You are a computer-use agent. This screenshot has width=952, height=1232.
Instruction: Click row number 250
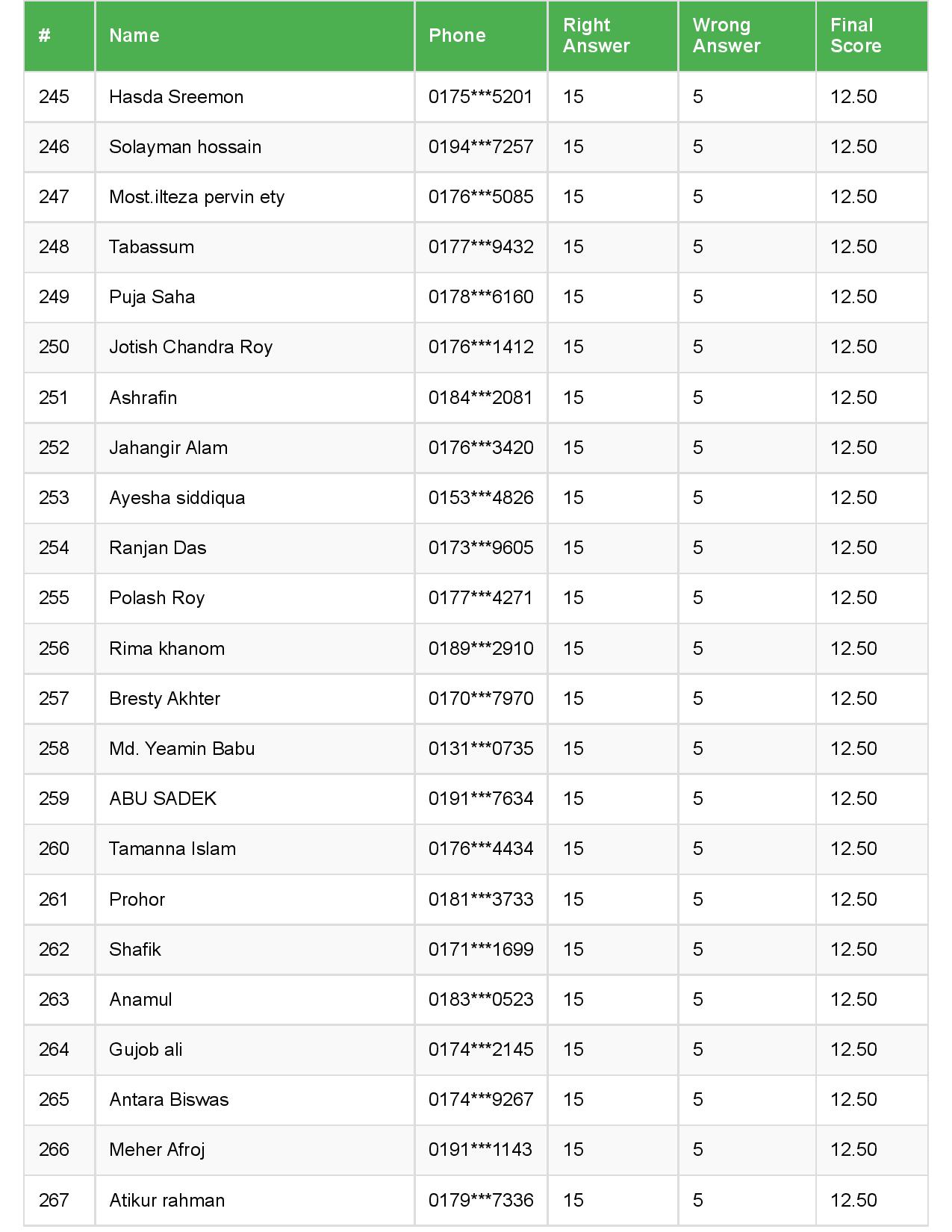pos(54,347)
